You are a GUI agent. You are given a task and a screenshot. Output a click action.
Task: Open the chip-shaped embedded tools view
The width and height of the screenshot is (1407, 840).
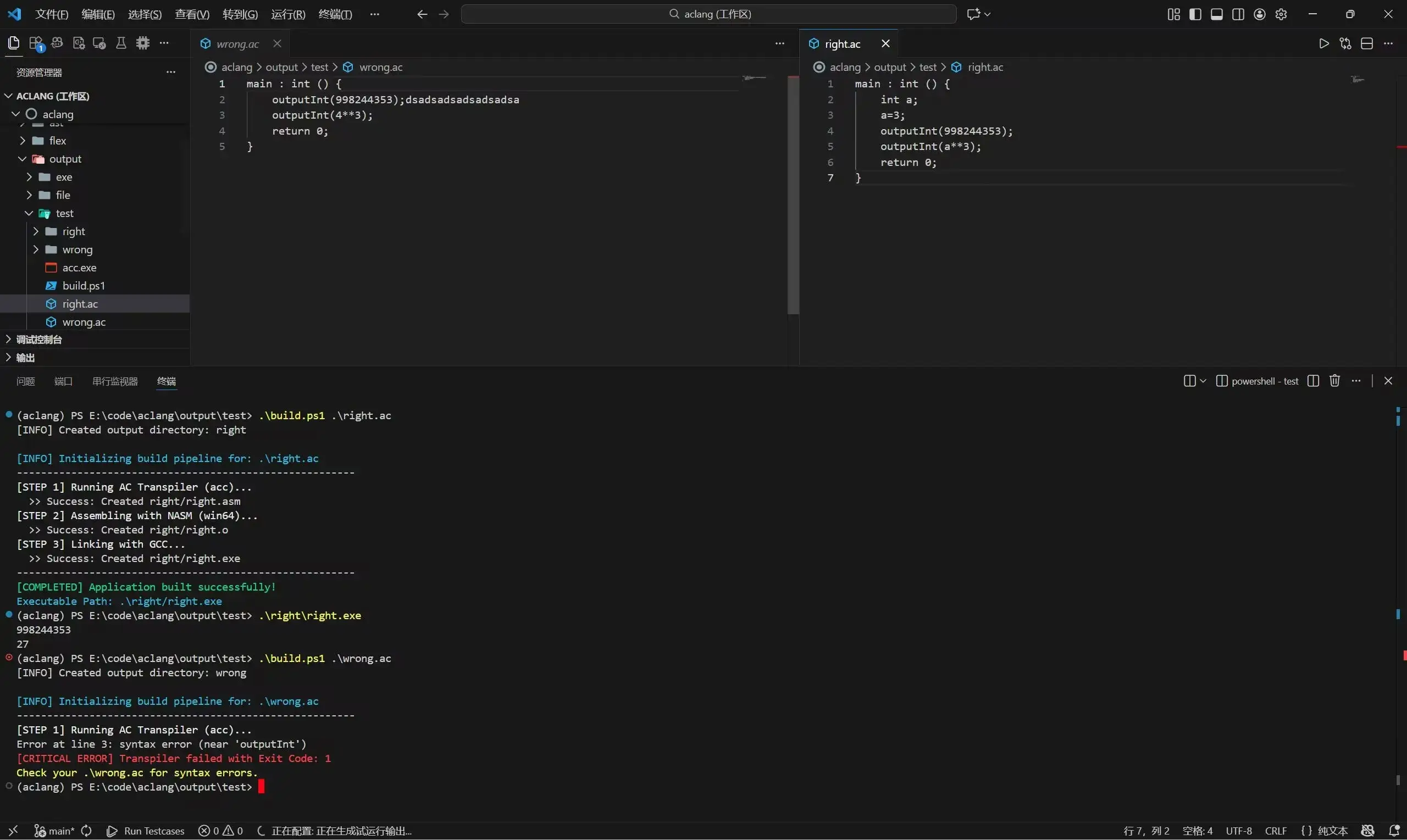[143, 43]
